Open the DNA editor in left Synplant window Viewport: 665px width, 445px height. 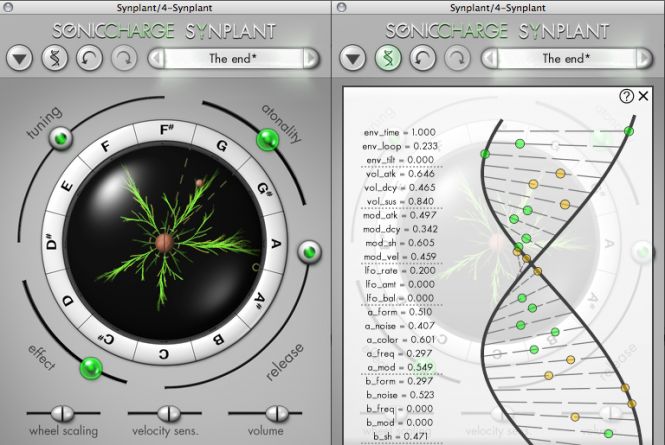pos(55,58)
